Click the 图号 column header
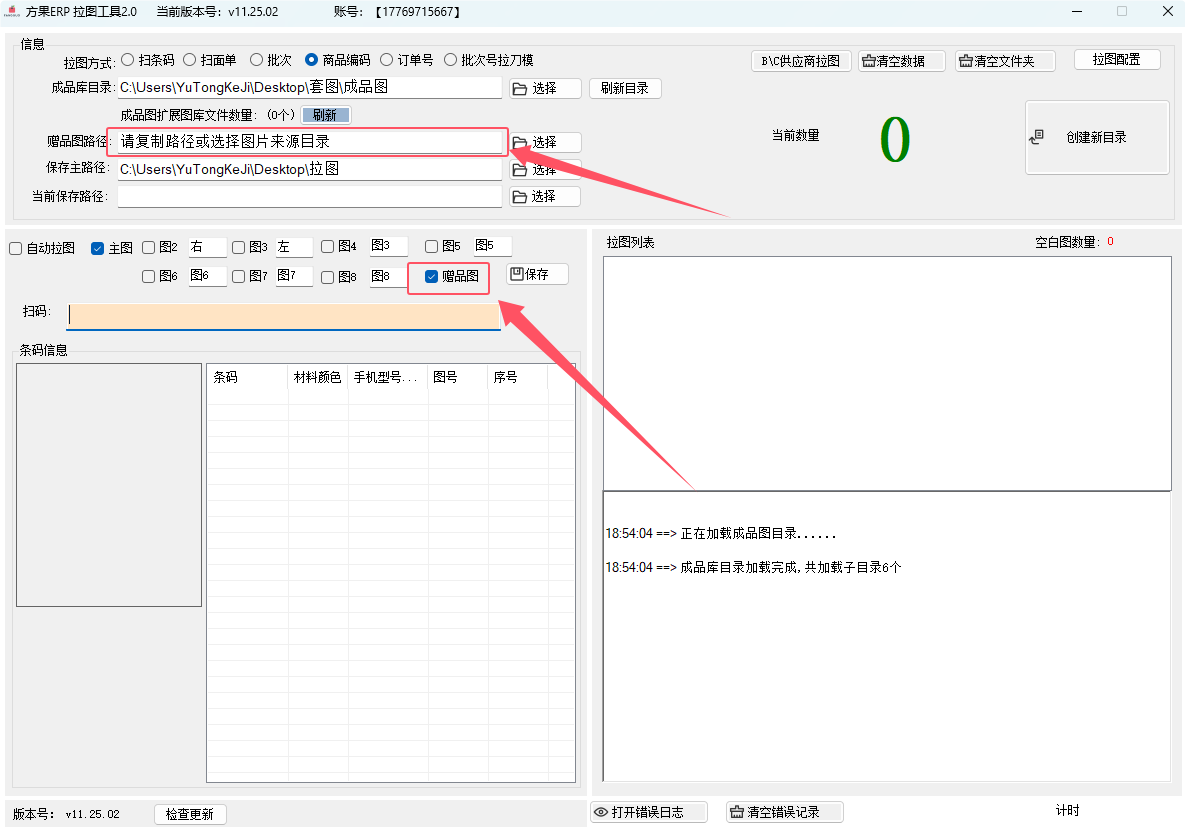This screenshot has width=1185, height=829. [x=458, y=377]
